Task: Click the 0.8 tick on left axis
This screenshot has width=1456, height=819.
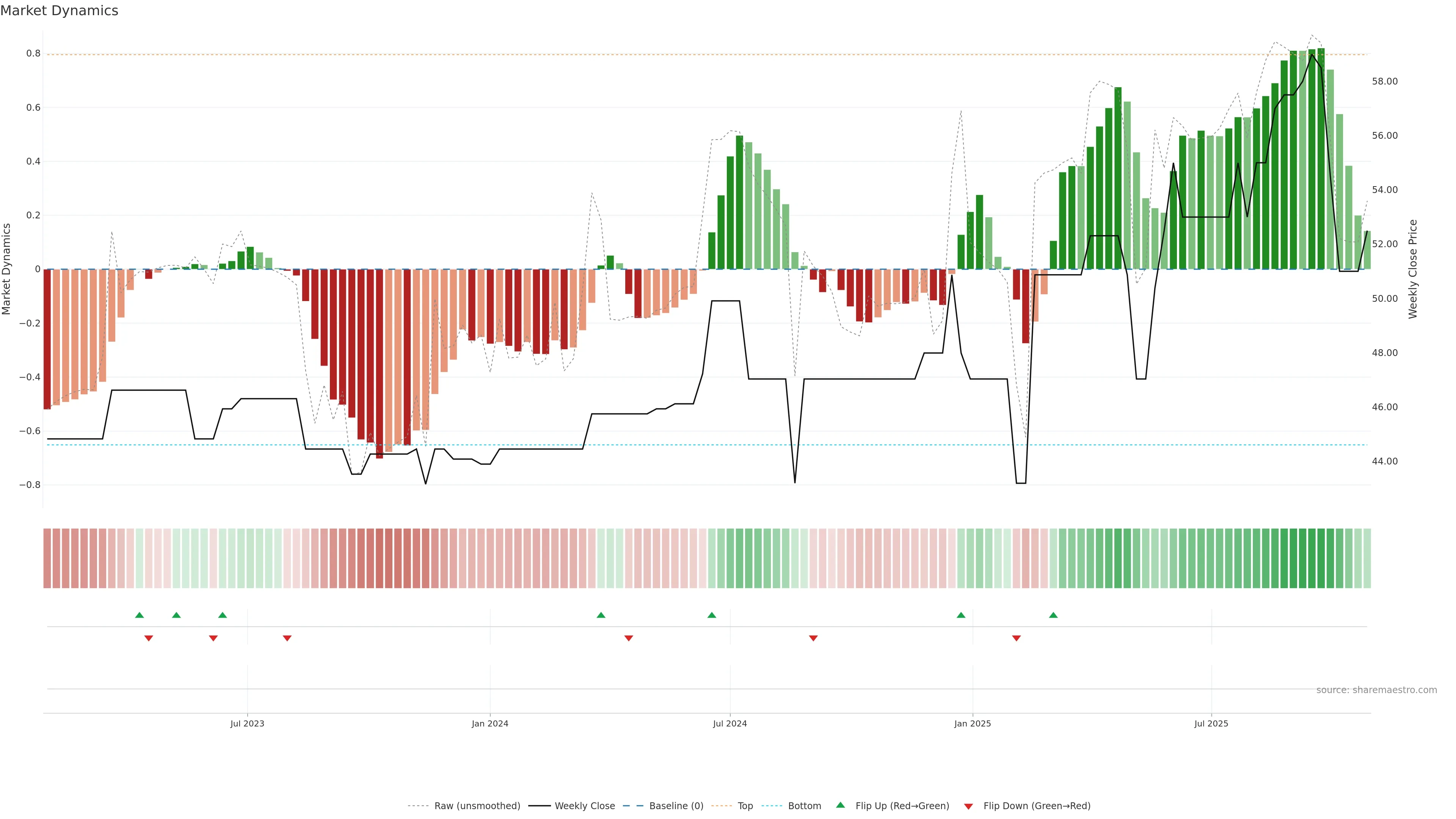Action: click(33, 54)
